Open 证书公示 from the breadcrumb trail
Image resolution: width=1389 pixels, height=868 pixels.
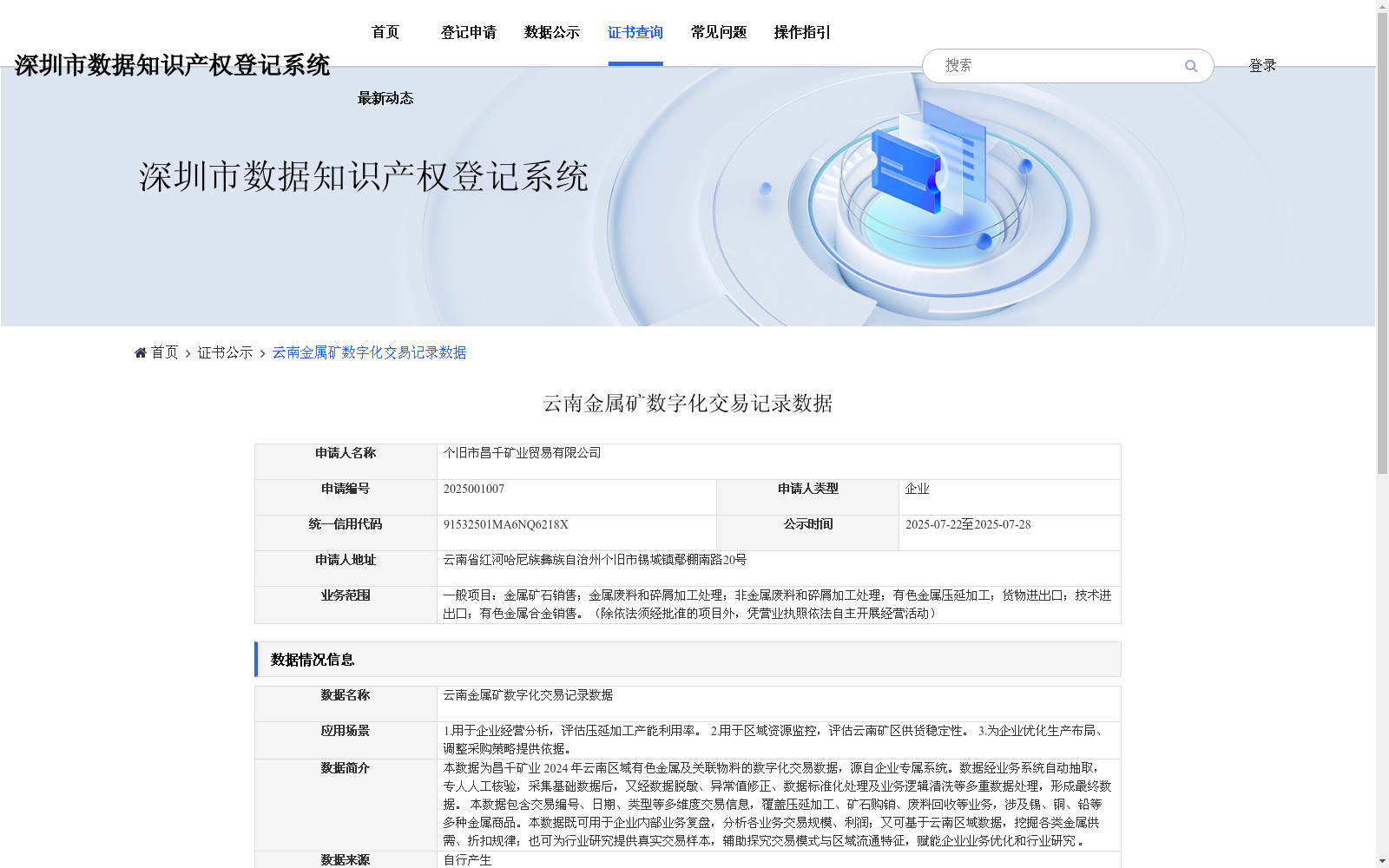click(x=224, y=352)
